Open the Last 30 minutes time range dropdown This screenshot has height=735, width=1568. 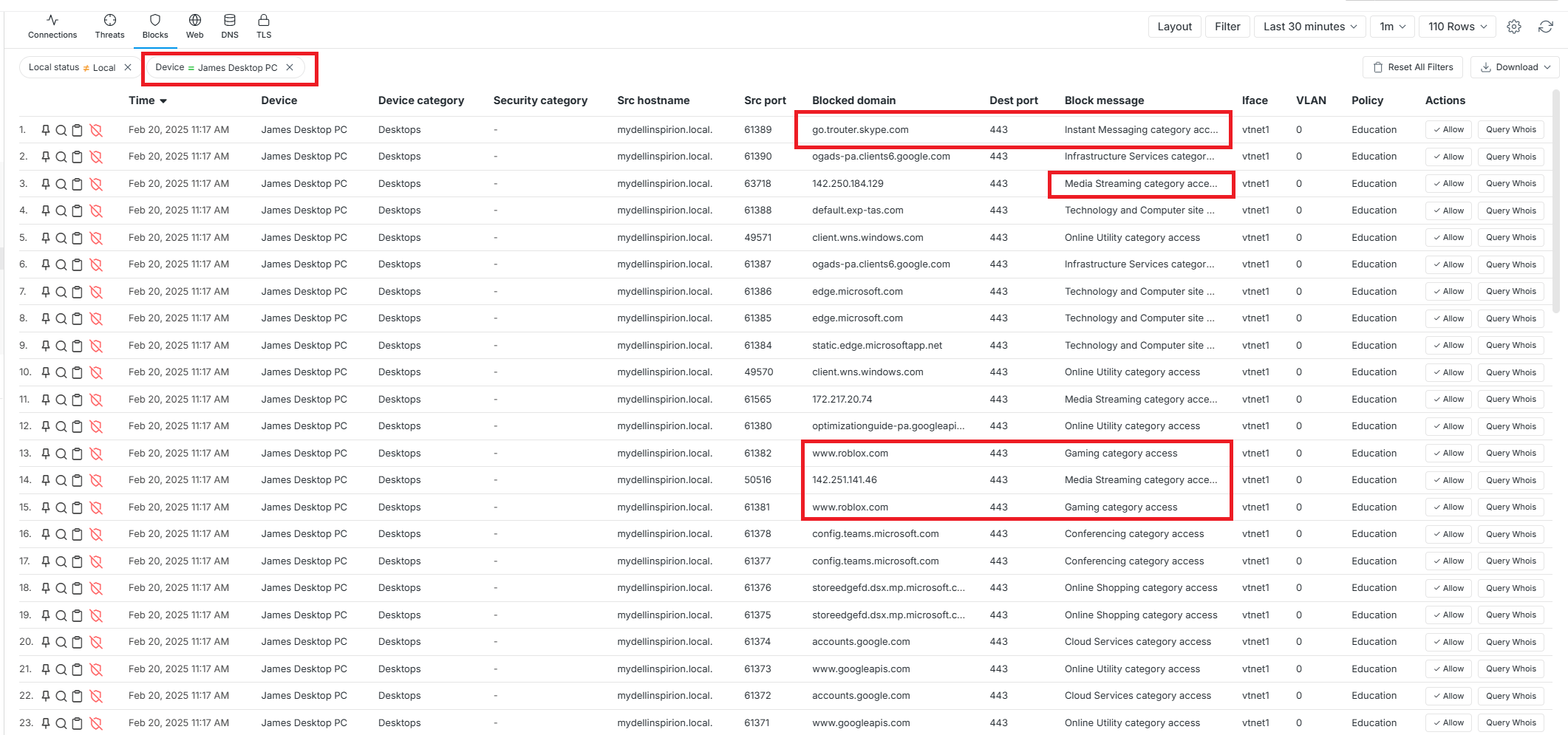coord(1310,27)
